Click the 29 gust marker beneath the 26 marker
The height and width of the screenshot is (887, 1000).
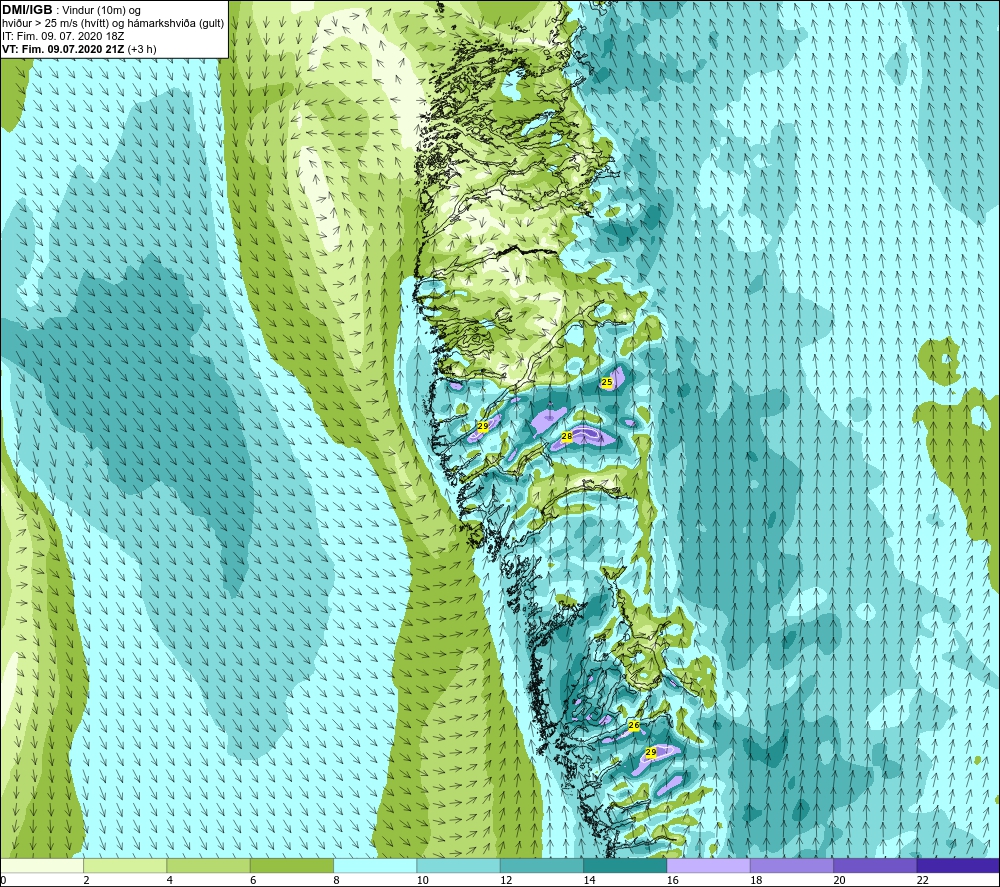tap(651, 752)
